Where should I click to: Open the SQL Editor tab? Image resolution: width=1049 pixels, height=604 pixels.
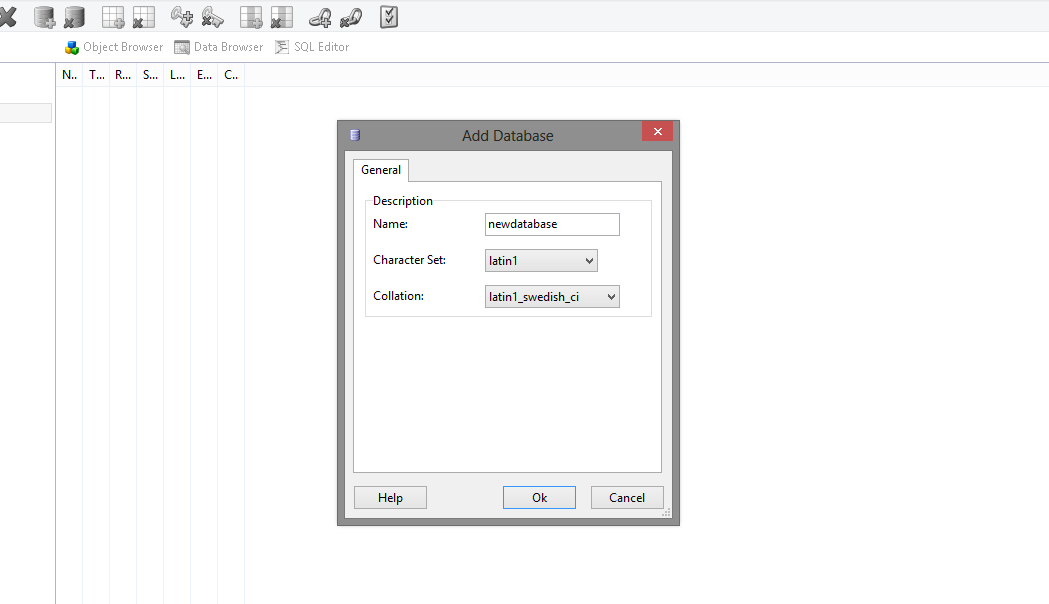click(312, 47)
